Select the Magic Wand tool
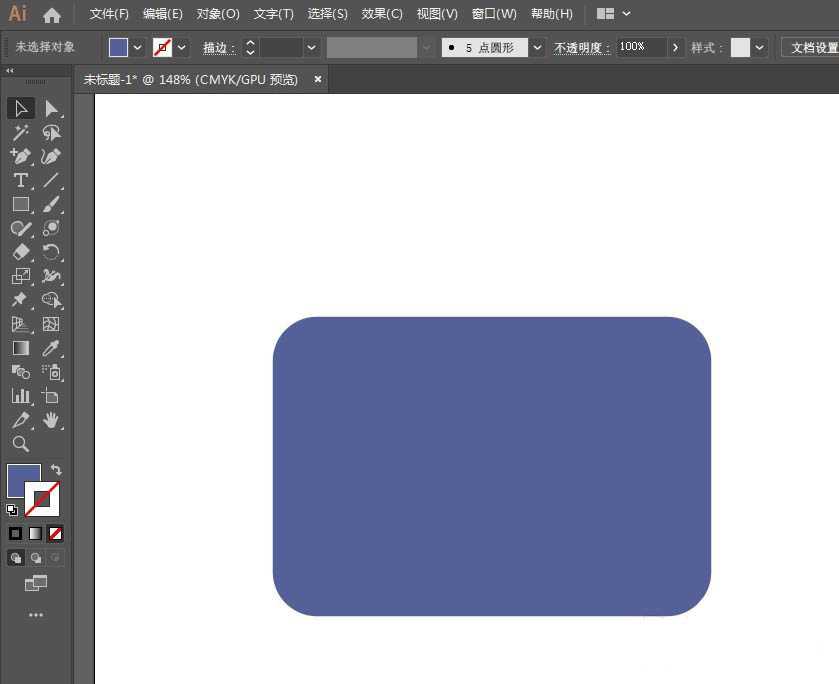Screen dimensions: 839x684 pos(20,132)
